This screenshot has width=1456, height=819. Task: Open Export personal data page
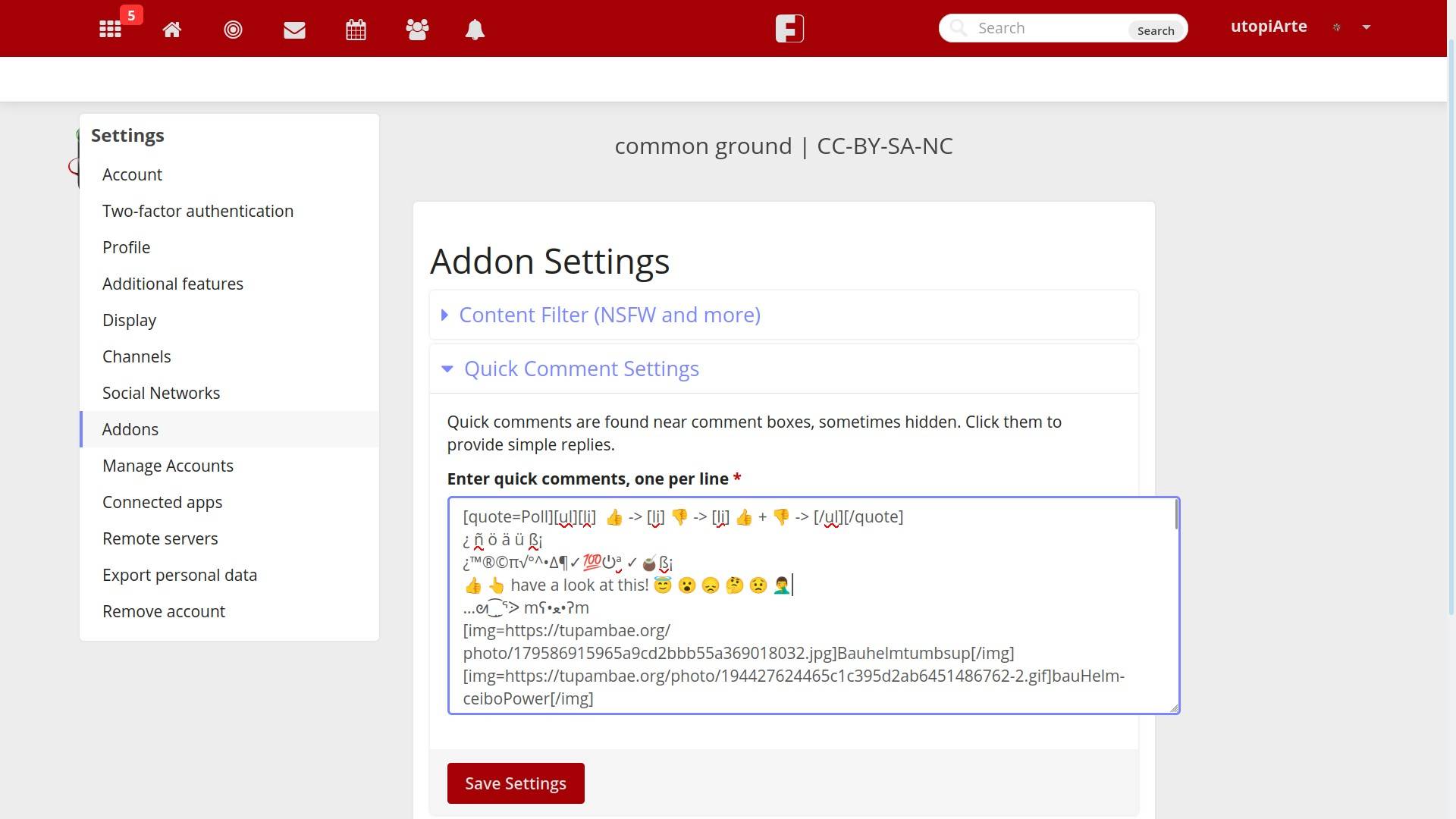pos(180,575)
